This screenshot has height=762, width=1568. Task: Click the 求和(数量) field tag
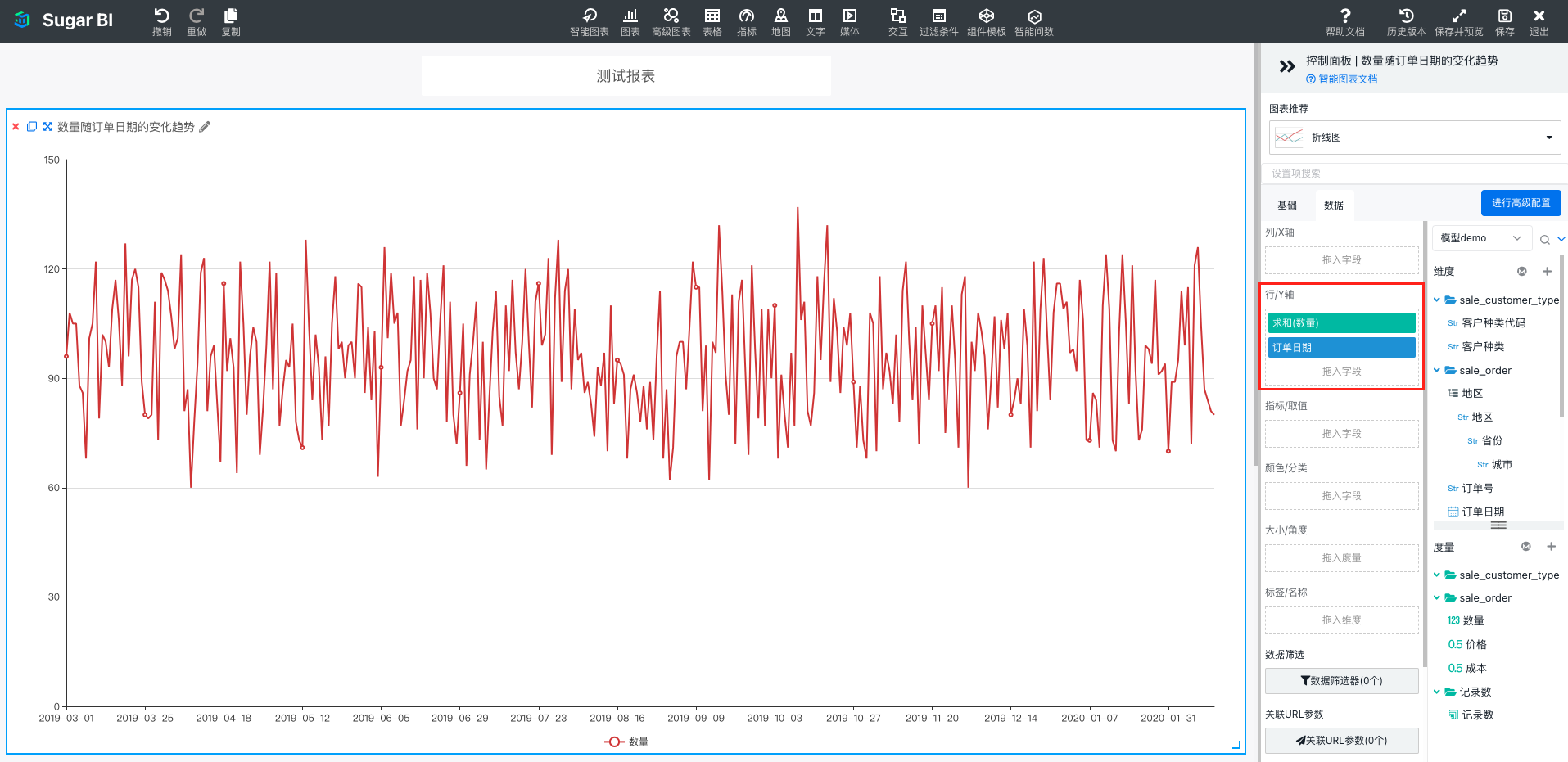(1341, 323)
